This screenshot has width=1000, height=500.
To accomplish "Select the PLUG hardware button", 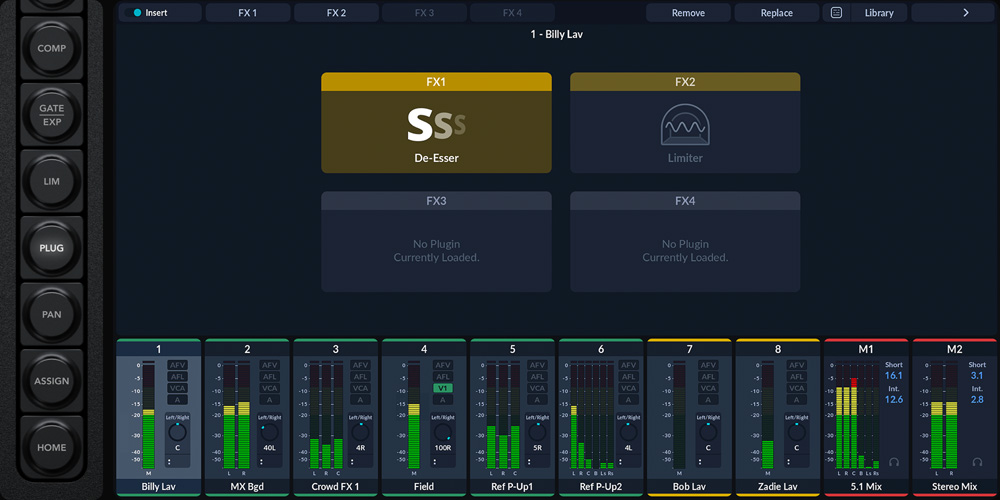I will [x=52, y=248].
